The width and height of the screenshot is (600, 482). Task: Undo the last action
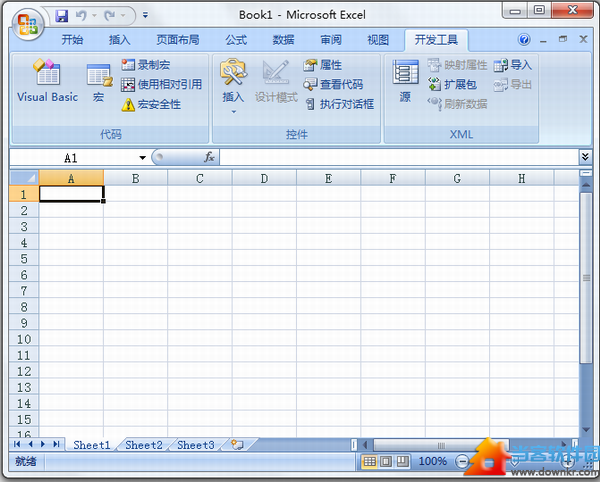81,16
